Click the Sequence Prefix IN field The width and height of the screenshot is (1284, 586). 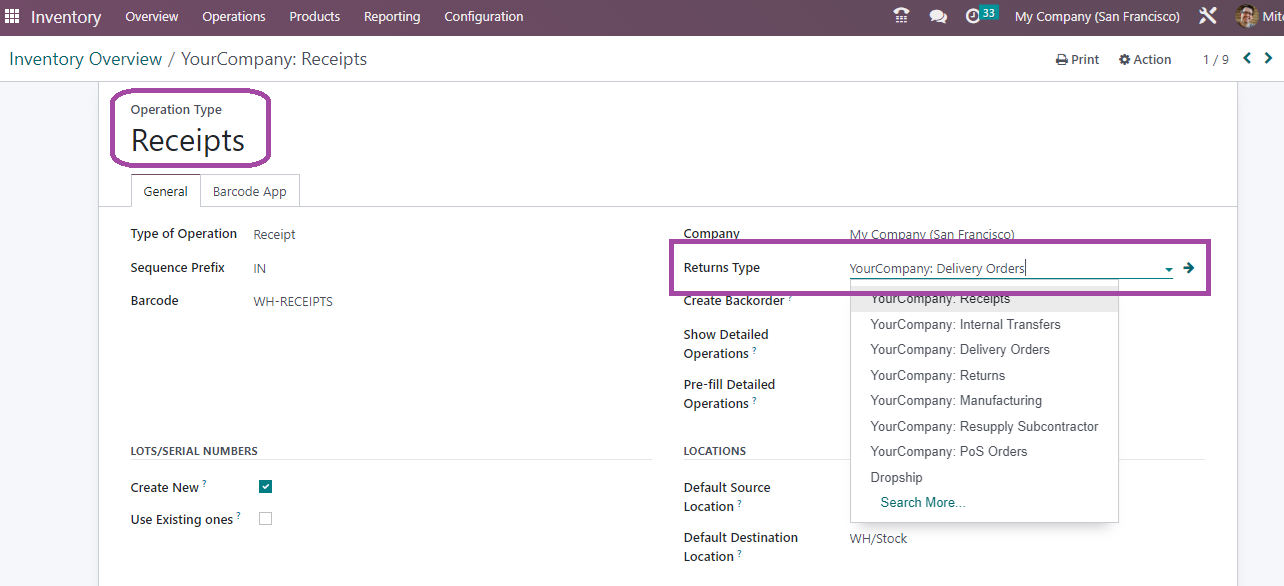[x=260, y=268]
